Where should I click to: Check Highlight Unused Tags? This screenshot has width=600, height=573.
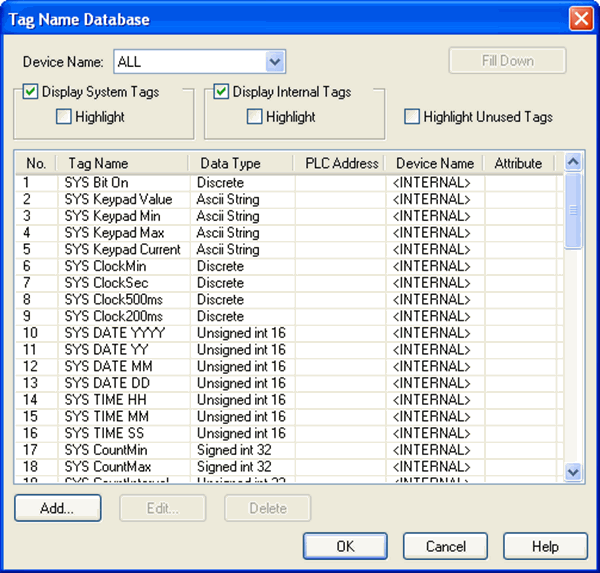click(x=412, y=116)
